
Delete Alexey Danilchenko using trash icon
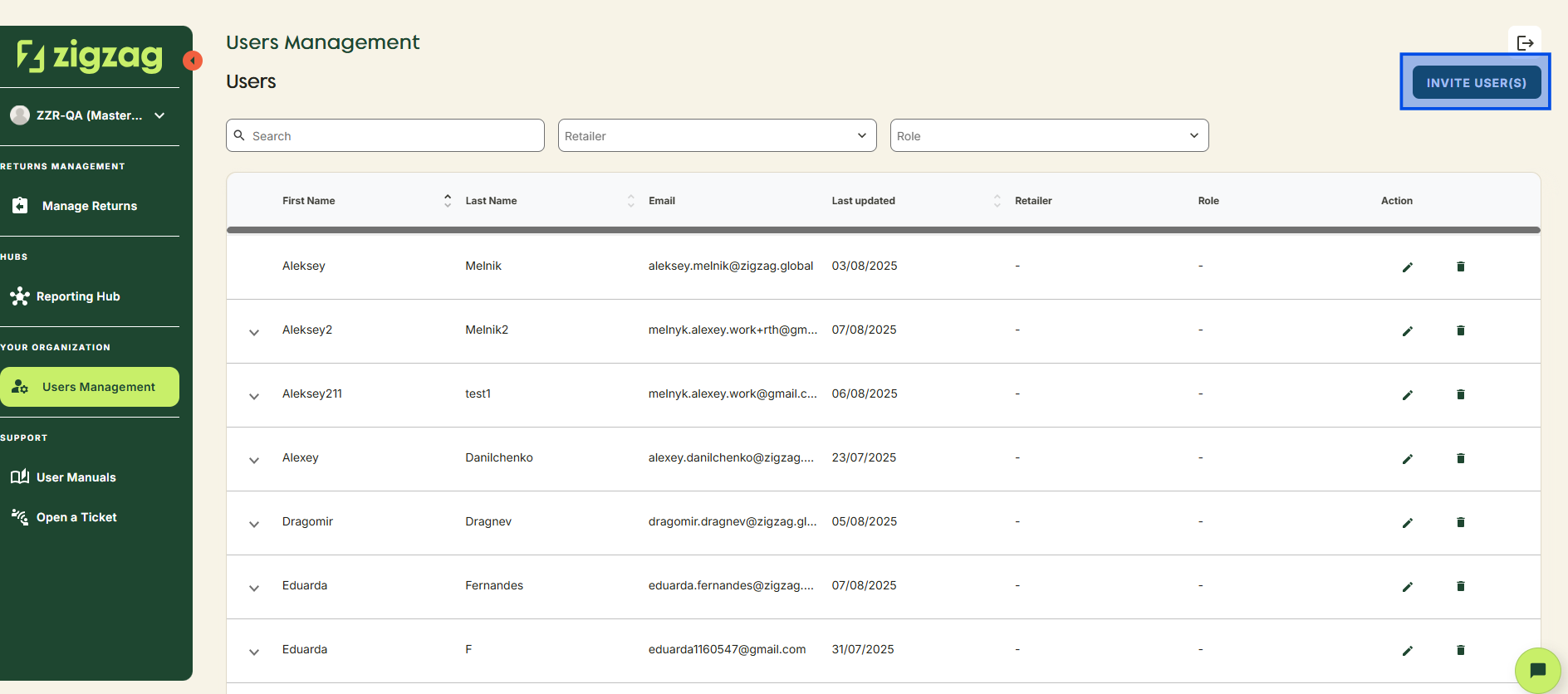point(1460,458)
